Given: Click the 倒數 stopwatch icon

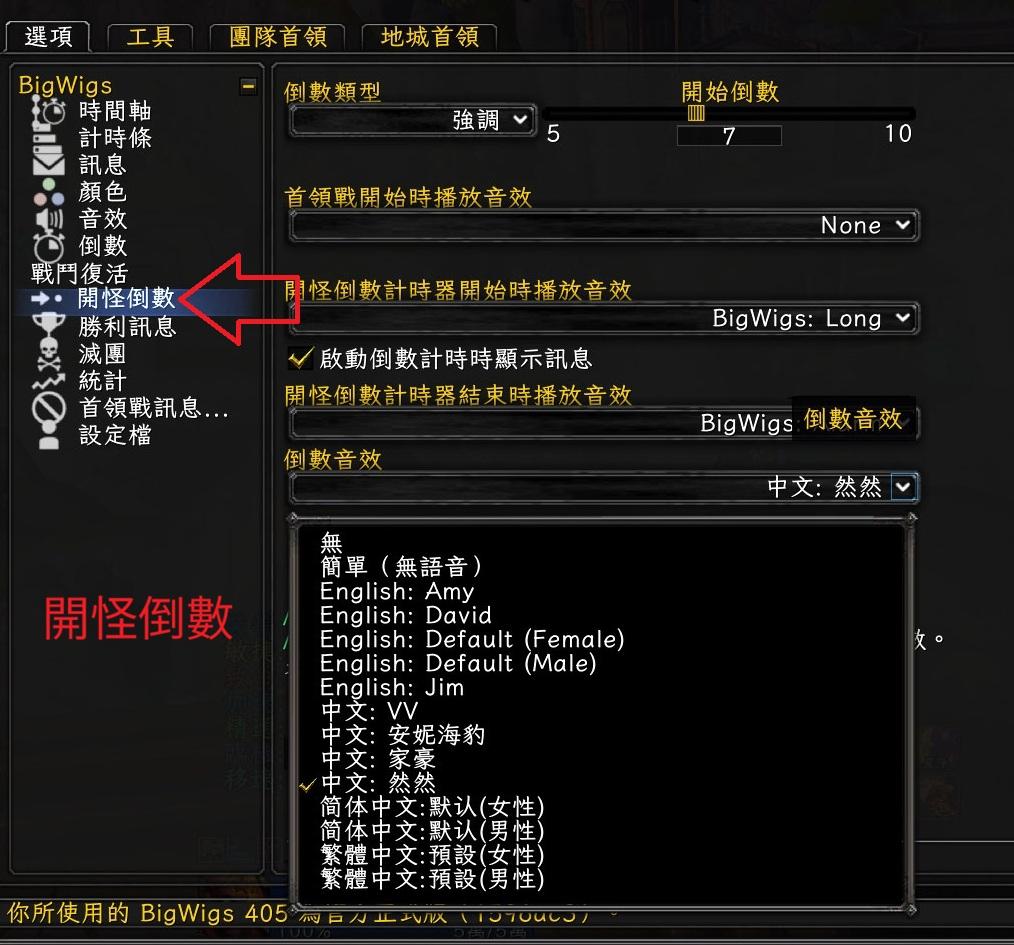Looking at the screenshot, I should point(49,246).
